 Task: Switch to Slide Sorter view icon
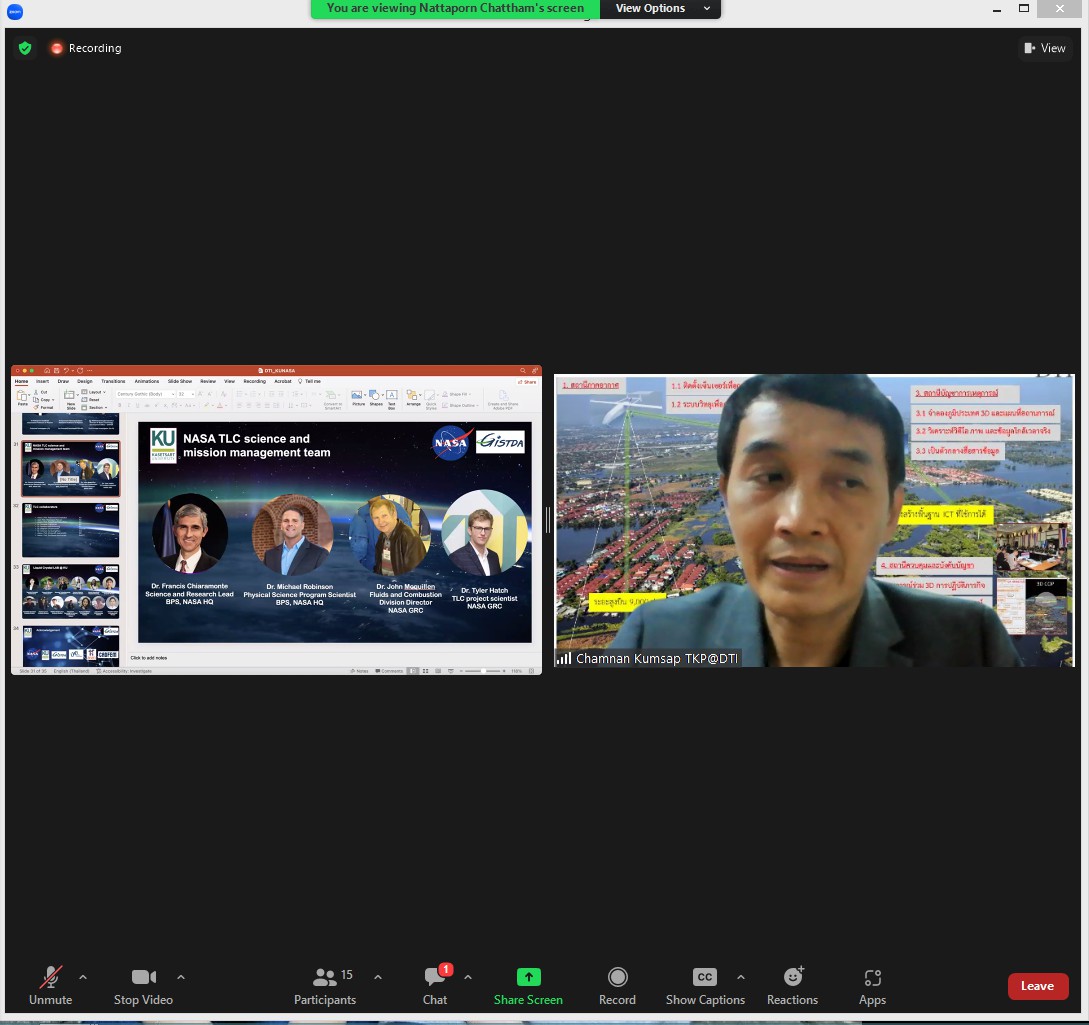[x=425, y=671]
